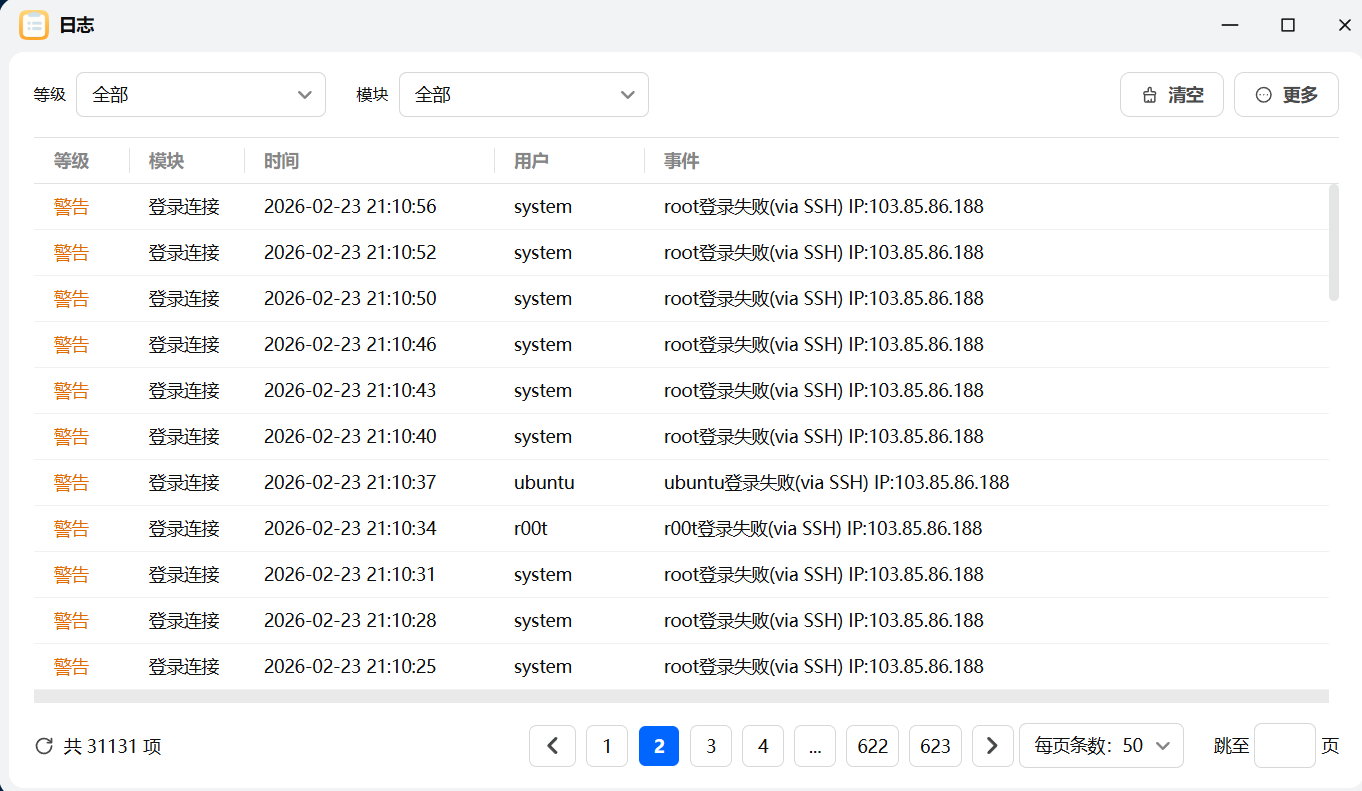Refresh the log list using the circular arrow icon
1362x791 pixels.
click(43, 745)
